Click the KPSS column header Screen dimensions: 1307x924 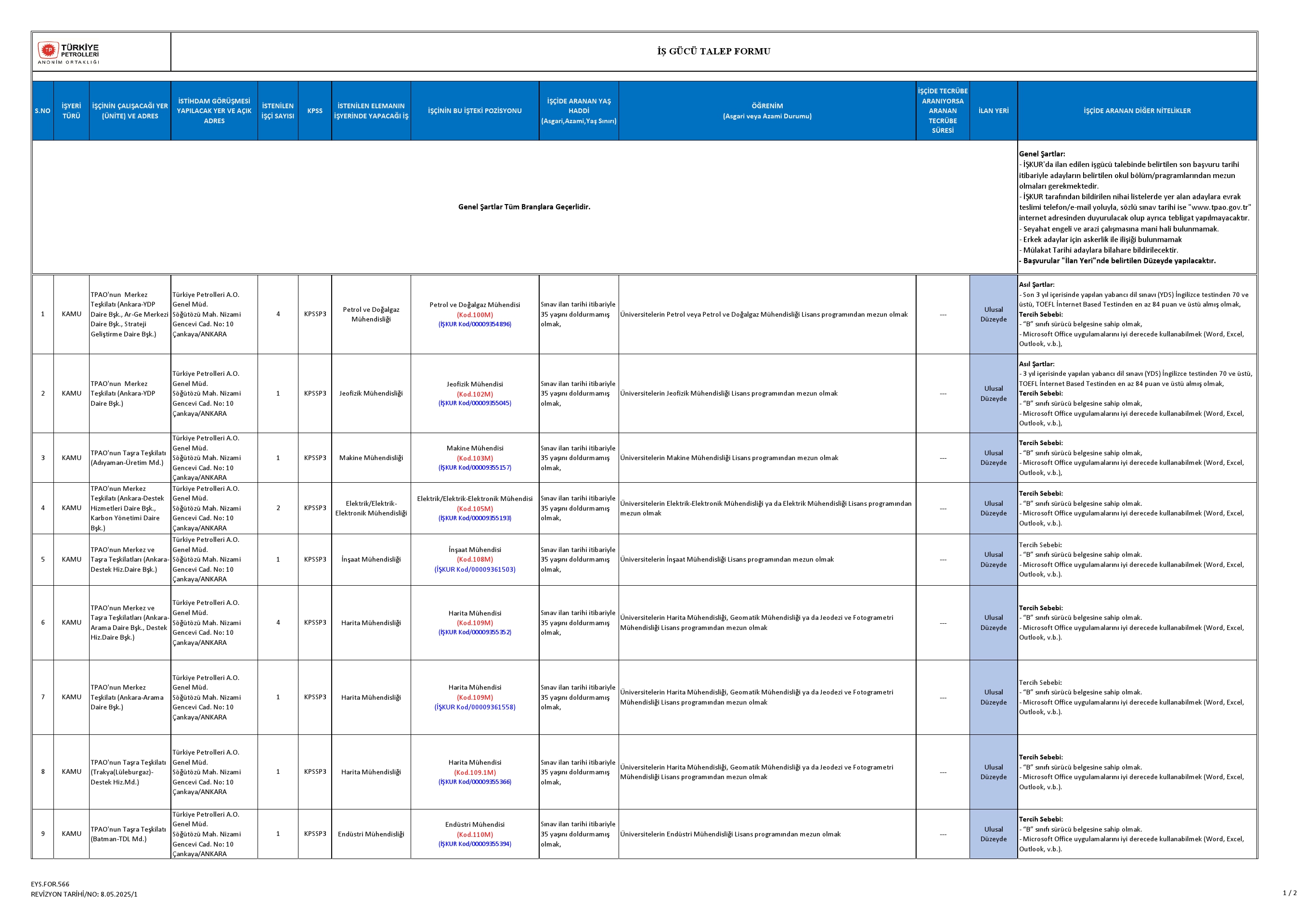pyautogui.click(x=315, y=111)
